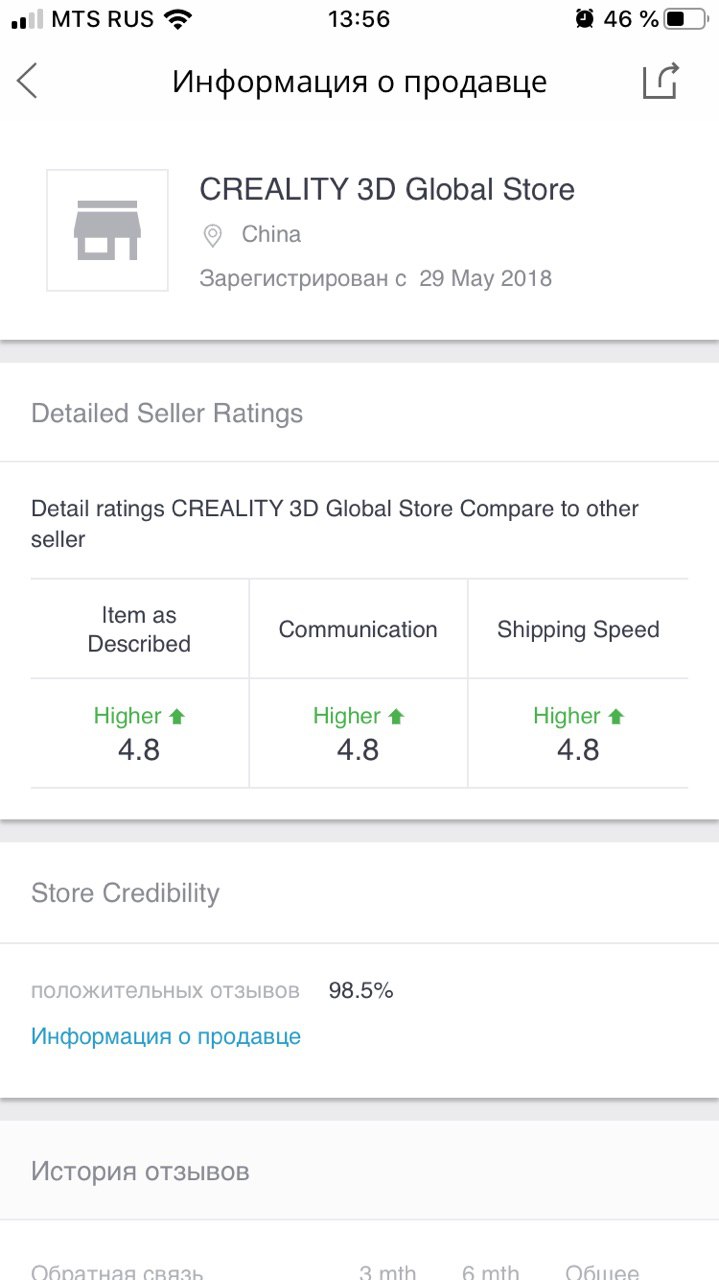Viewport: 719px width, 1280px height.
Task: Go back using the left chevron
Action: [x=27, y=81]
